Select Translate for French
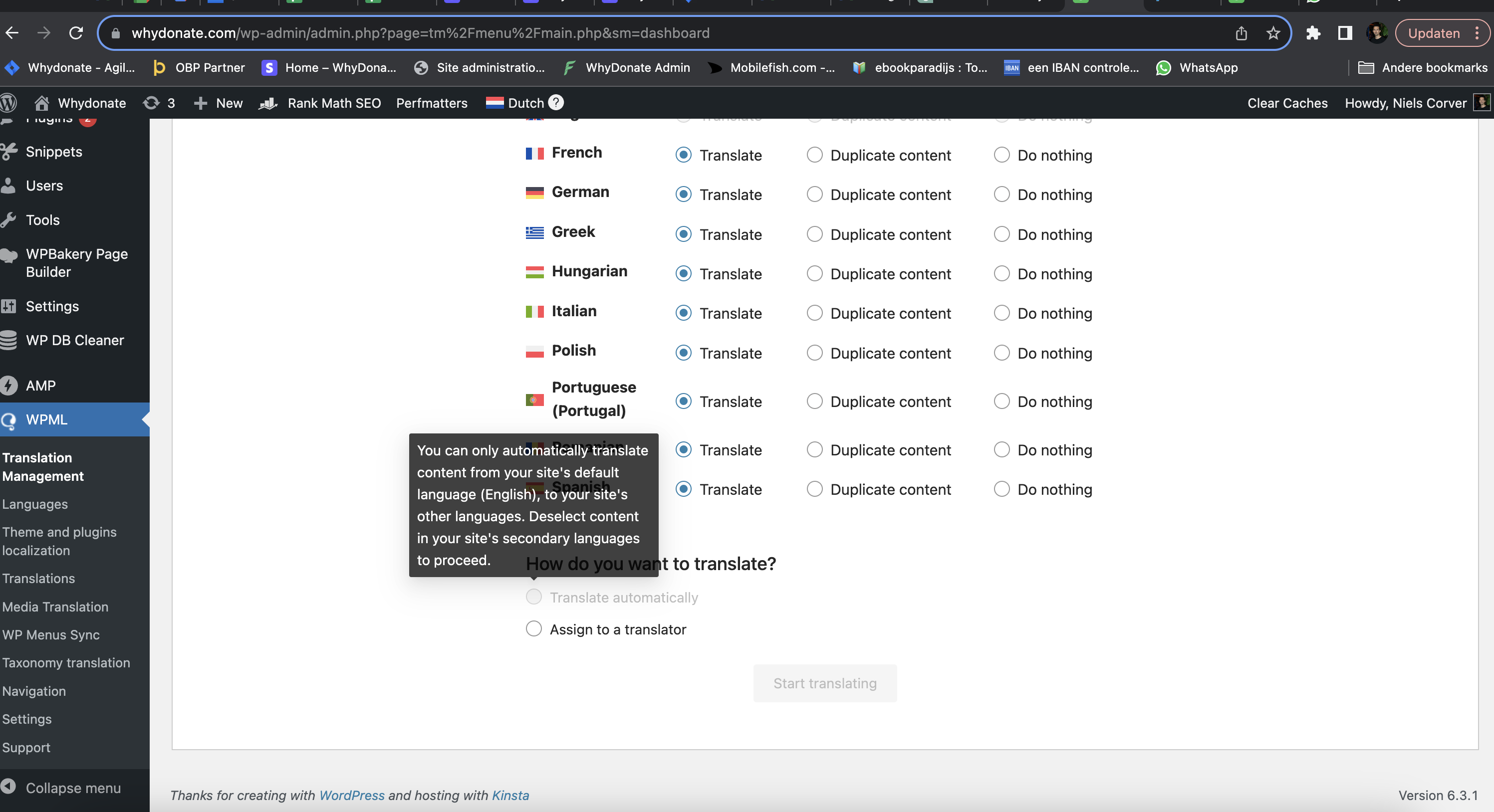 (x=684, y=155)
